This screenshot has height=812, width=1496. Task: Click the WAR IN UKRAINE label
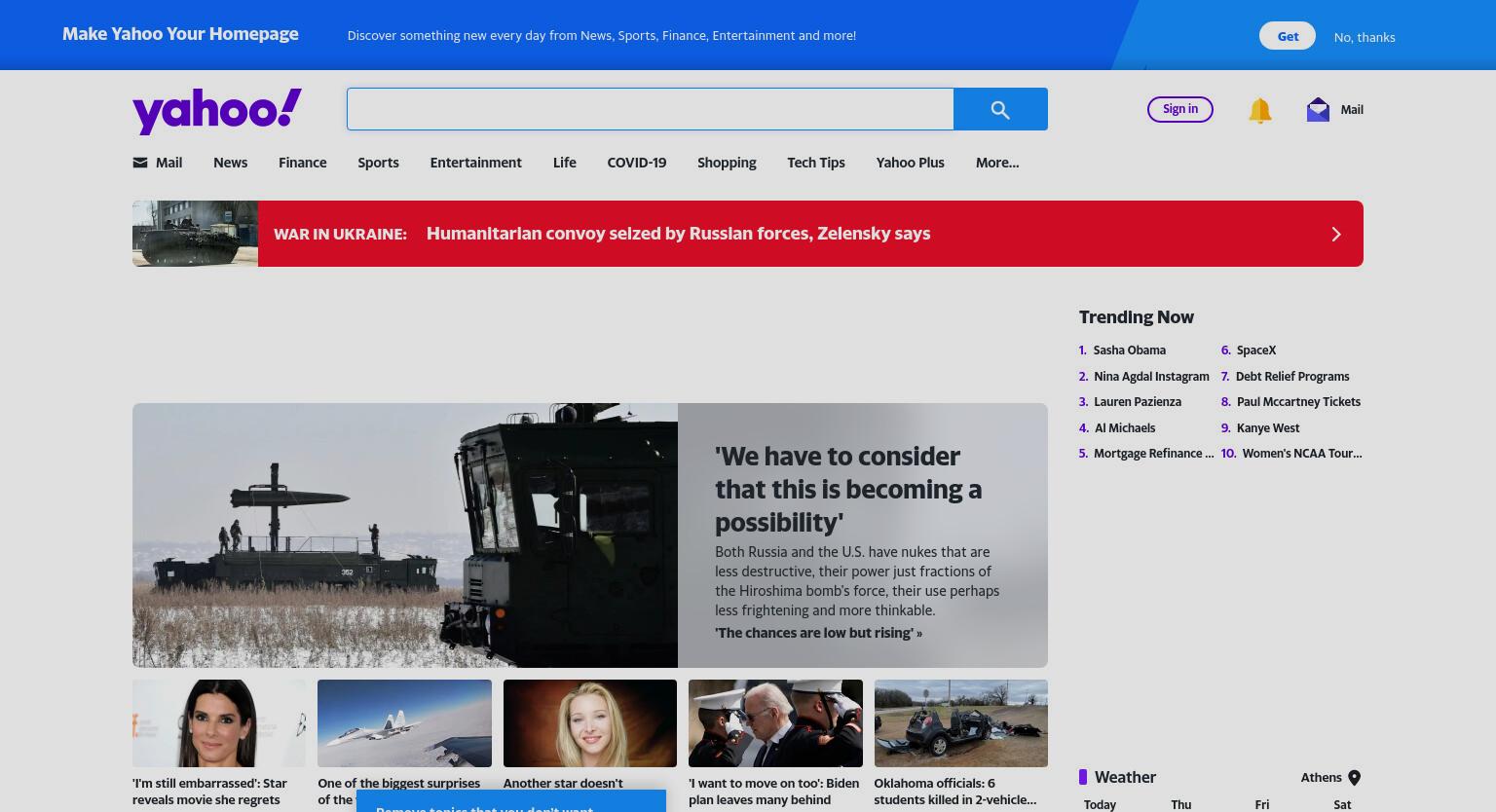coord(340,234)
